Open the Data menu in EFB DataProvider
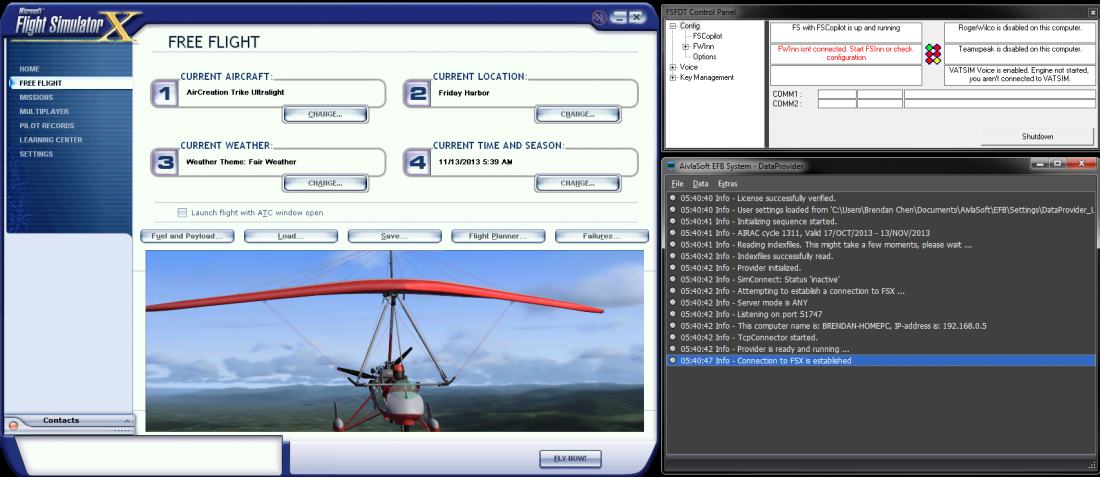The height and width of the screenshot is (477, 1100). pos(700,184)
